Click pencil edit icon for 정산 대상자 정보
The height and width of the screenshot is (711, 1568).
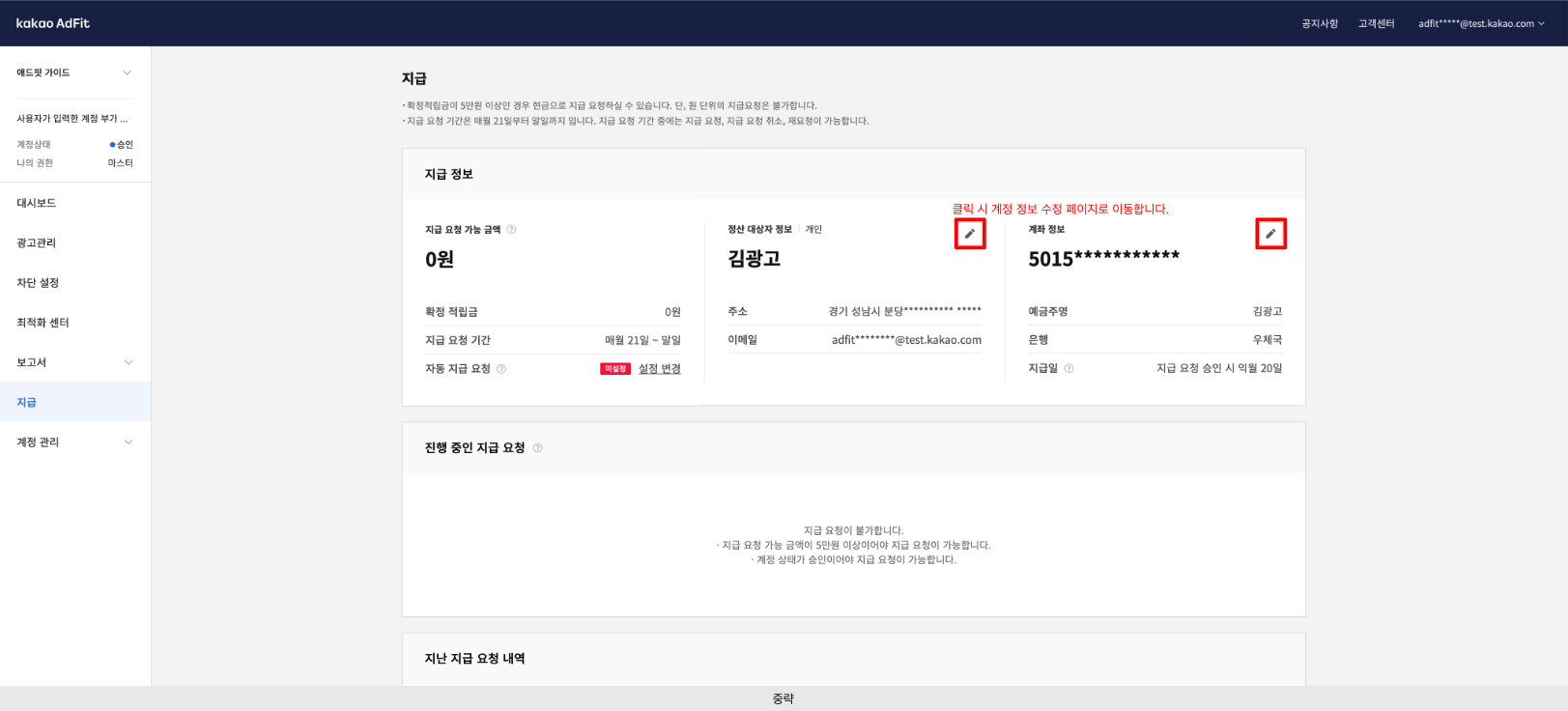(970, 234)
